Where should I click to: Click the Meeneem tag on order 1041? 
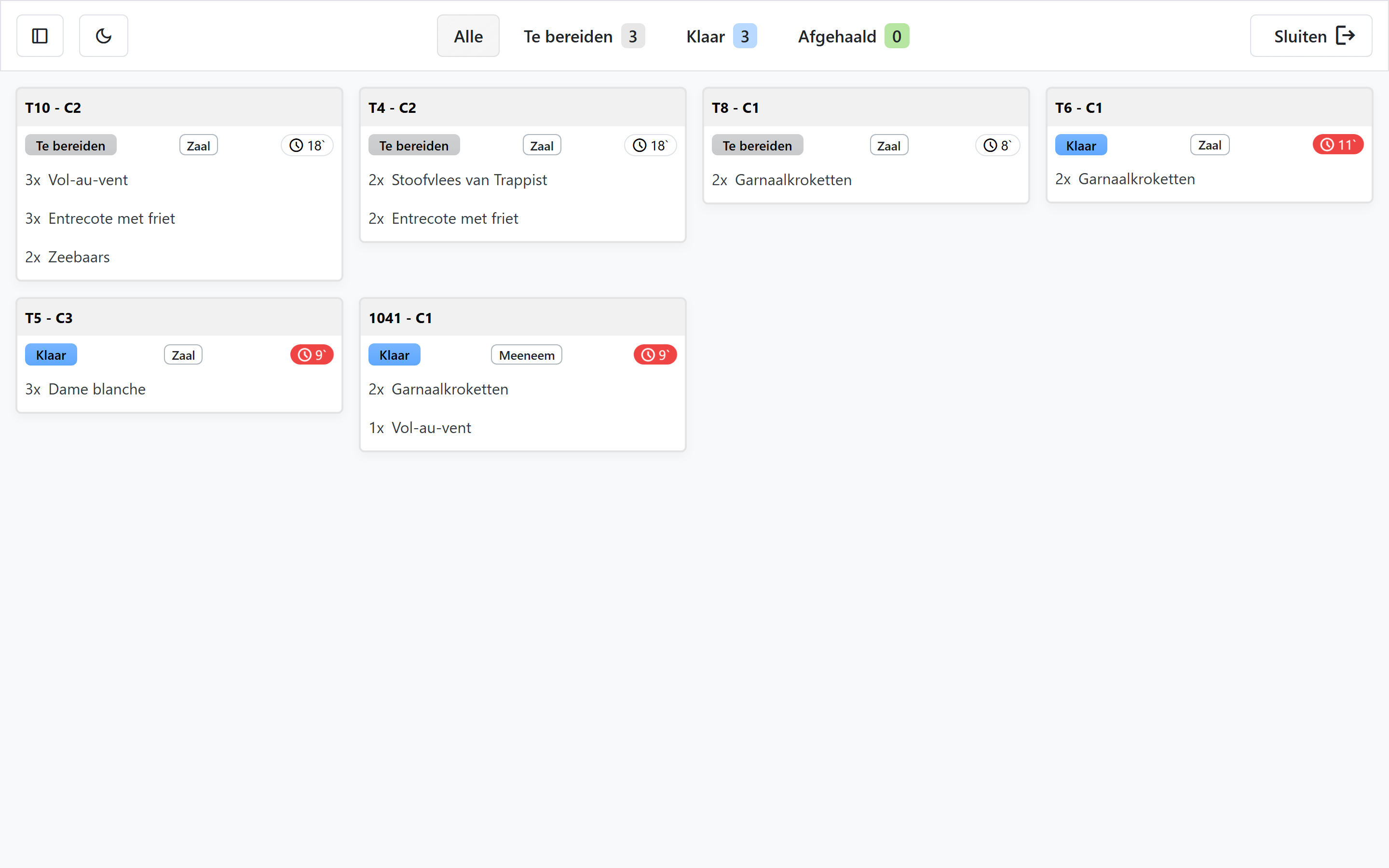pos(526,355)
